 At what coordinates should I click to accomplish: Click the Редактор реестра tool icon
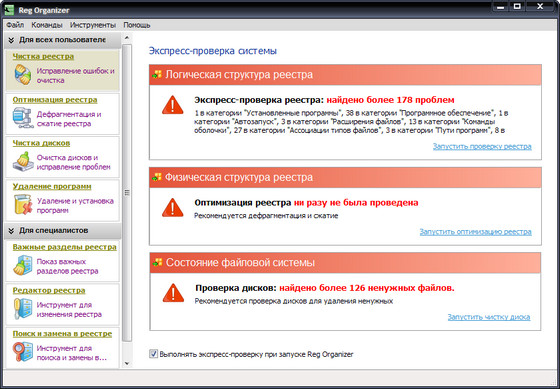[x=22, y=308]
